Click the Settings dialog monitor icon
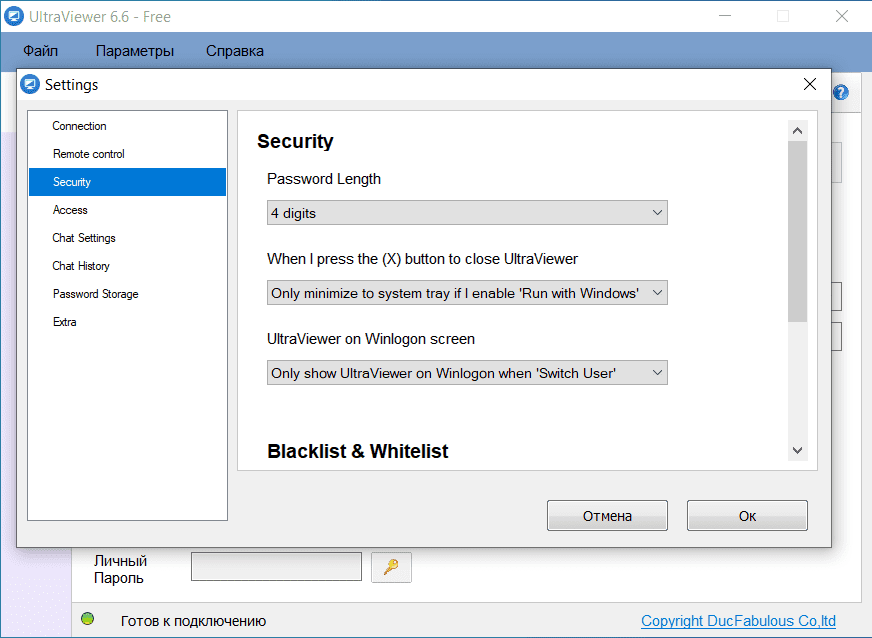Viewport: 872px width, 638px height. pyautogui.click(x=30, y=85)
